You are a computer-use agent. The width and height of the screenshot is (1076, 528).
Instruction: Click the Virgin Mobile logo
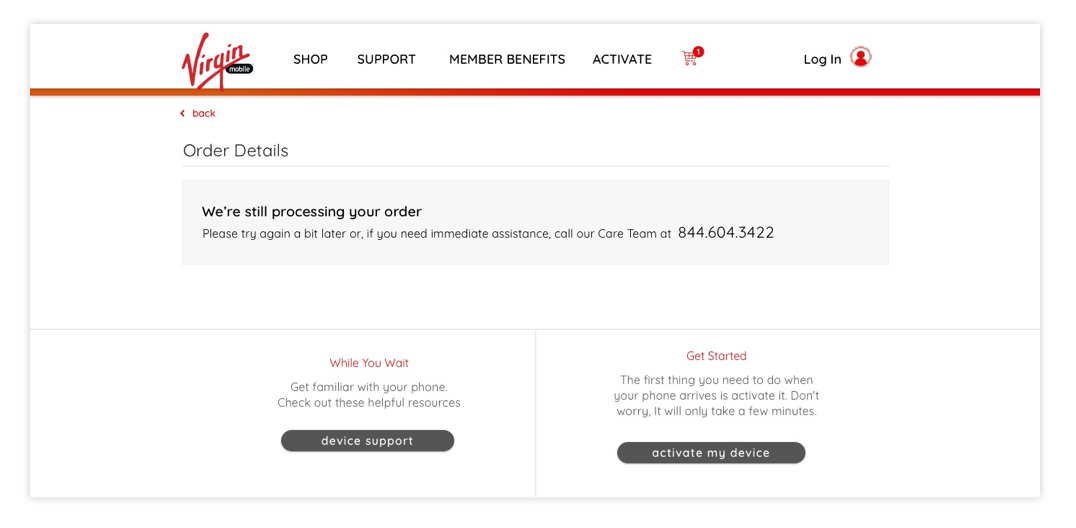pyautogui.click(x=218, y=61)
